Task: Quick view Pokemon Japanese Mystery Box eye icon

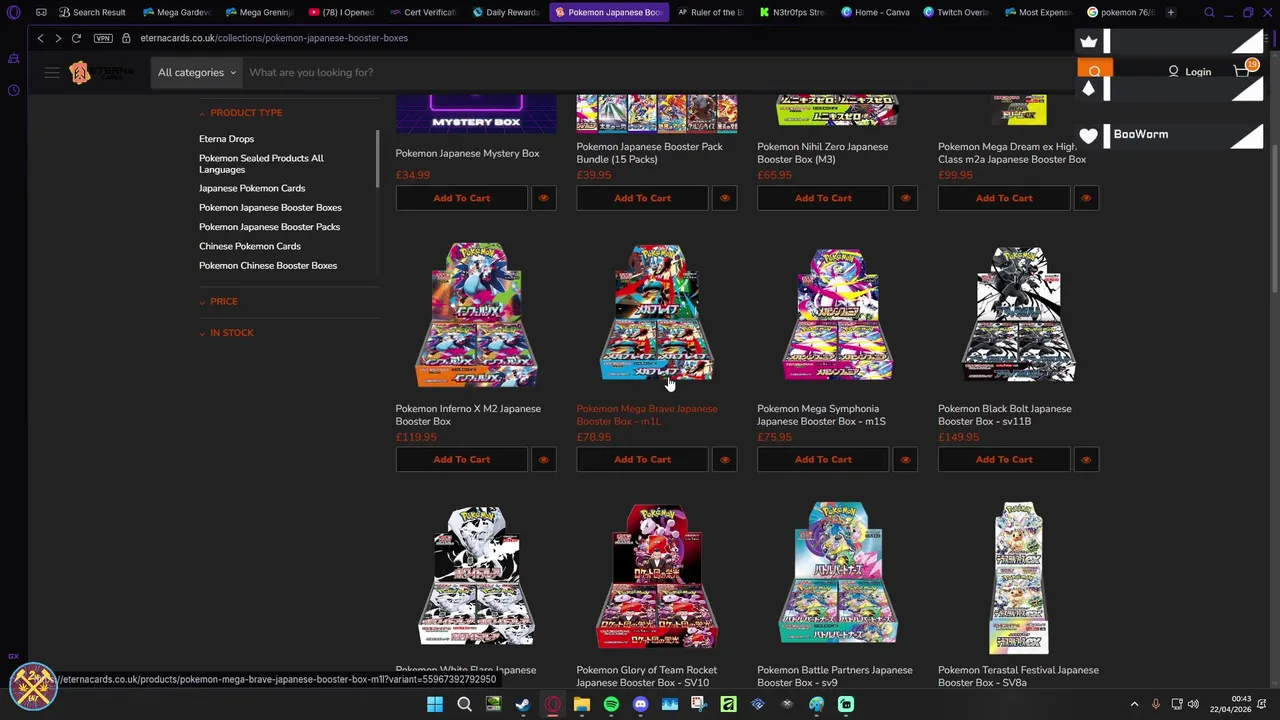Action: [x=543, y=198]
